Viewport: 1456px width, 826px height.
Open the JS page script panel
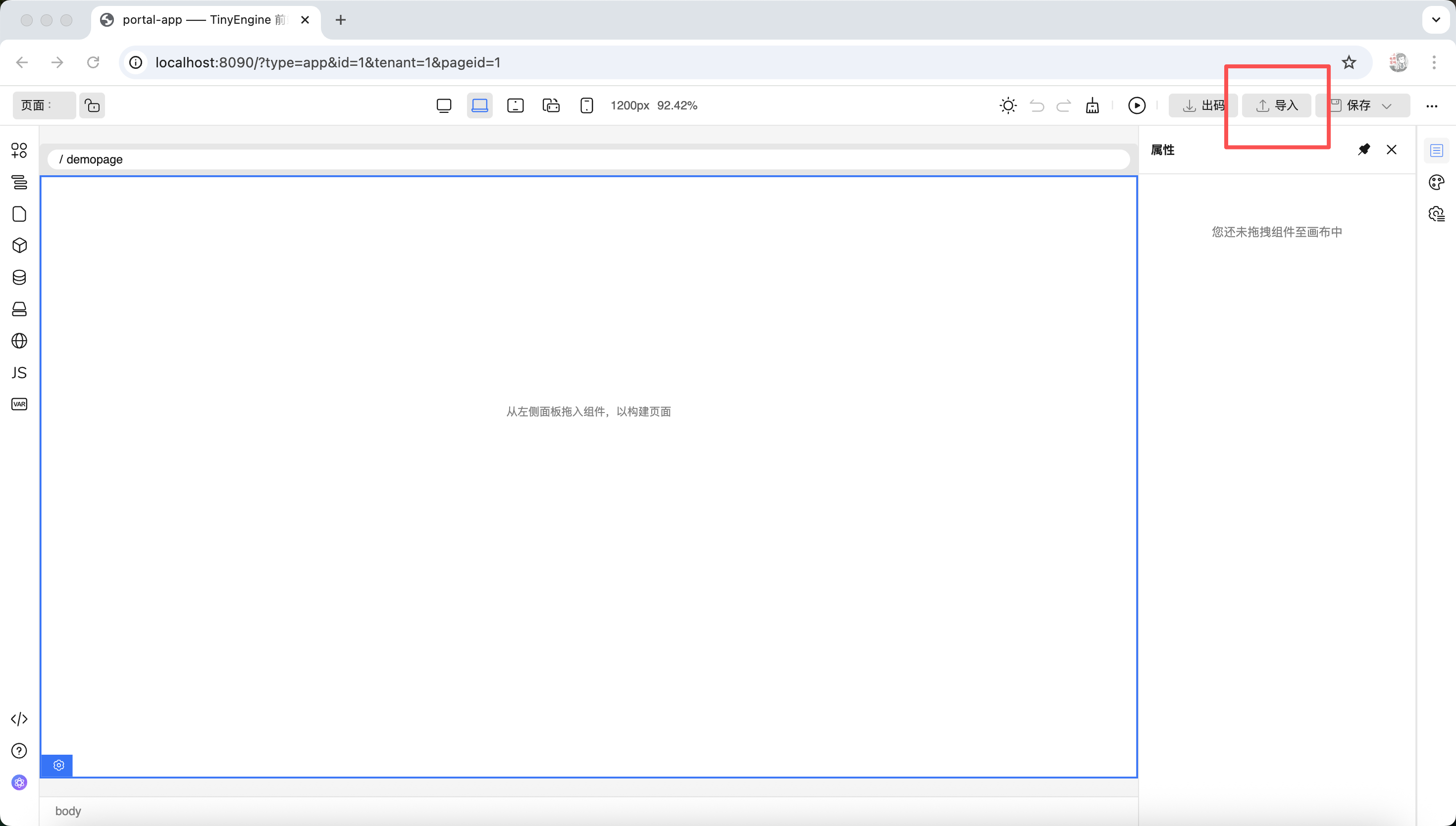(x=19, y=372)
